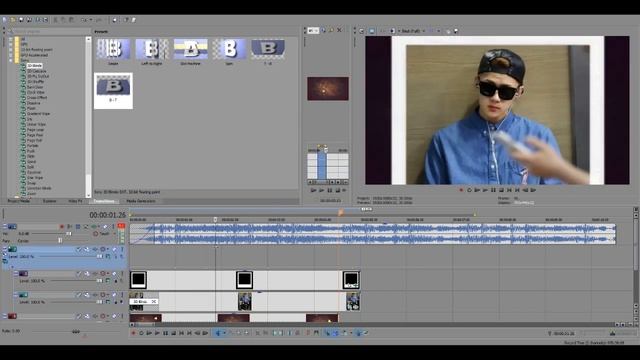
Task: Click the Enable Snapping magnet icon
Action: tap(327, 333)
